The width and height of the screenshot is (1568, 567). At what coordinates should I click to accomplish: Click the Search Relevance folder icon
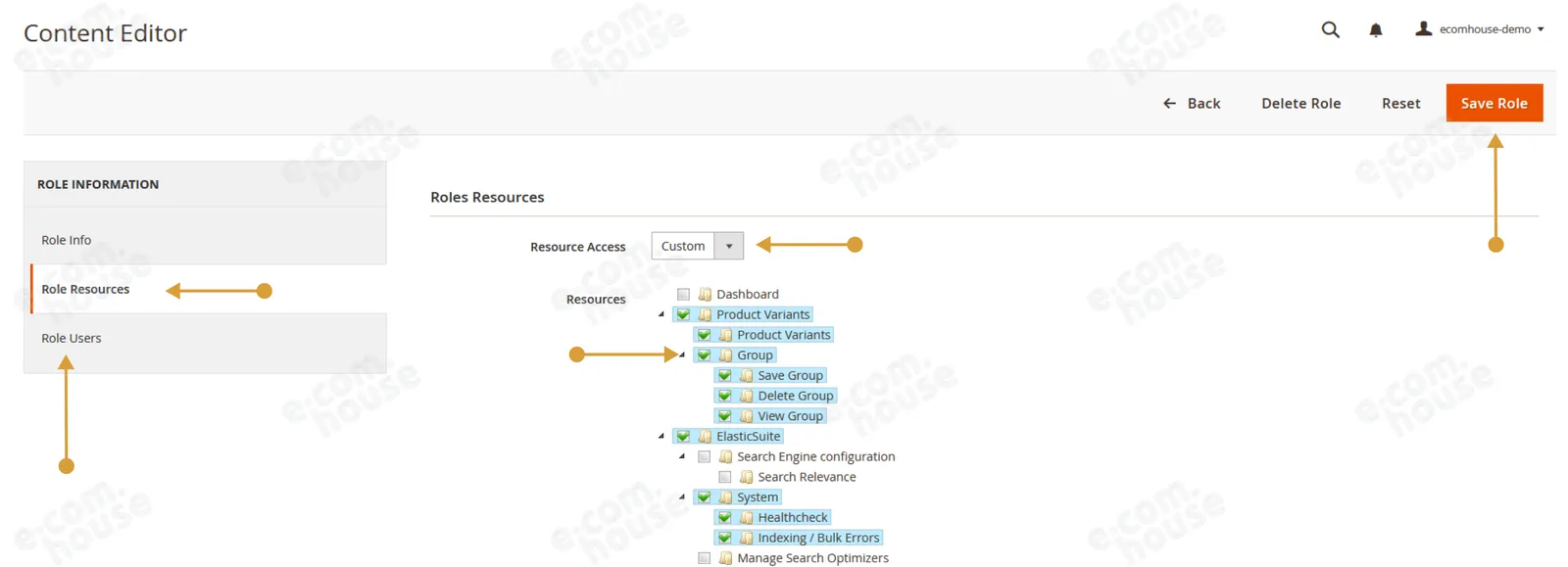[746, 477]
